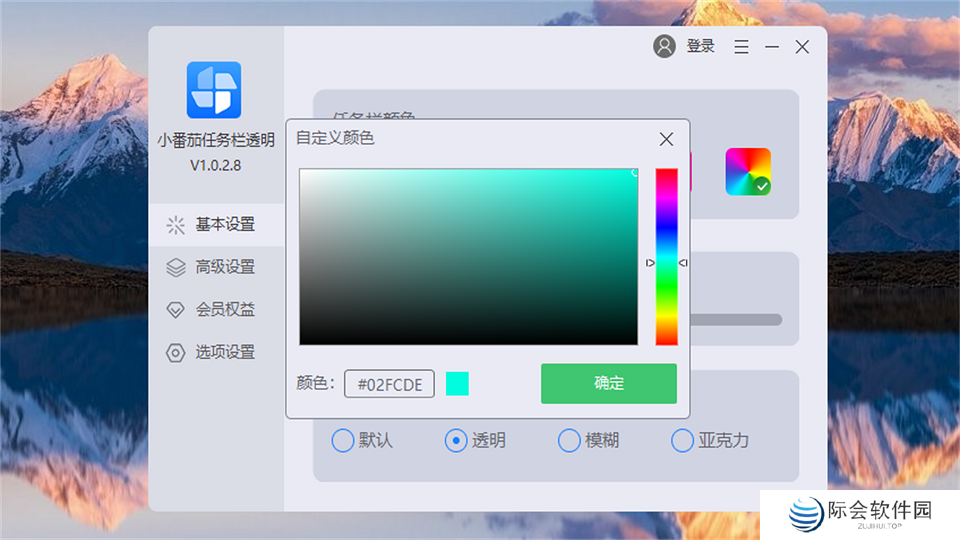Open the hamburger menu in title bar
Screen dimensions: 960x540
click(741, 47)
